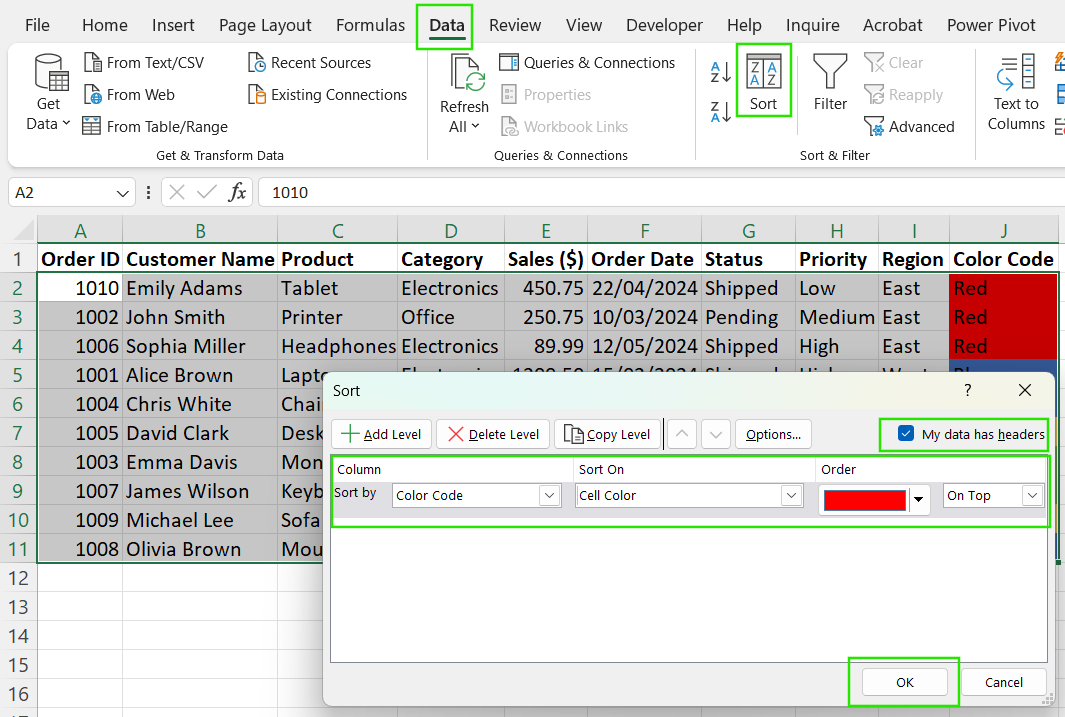
Task: Reapply the filter
Action: tap(903, 94)
